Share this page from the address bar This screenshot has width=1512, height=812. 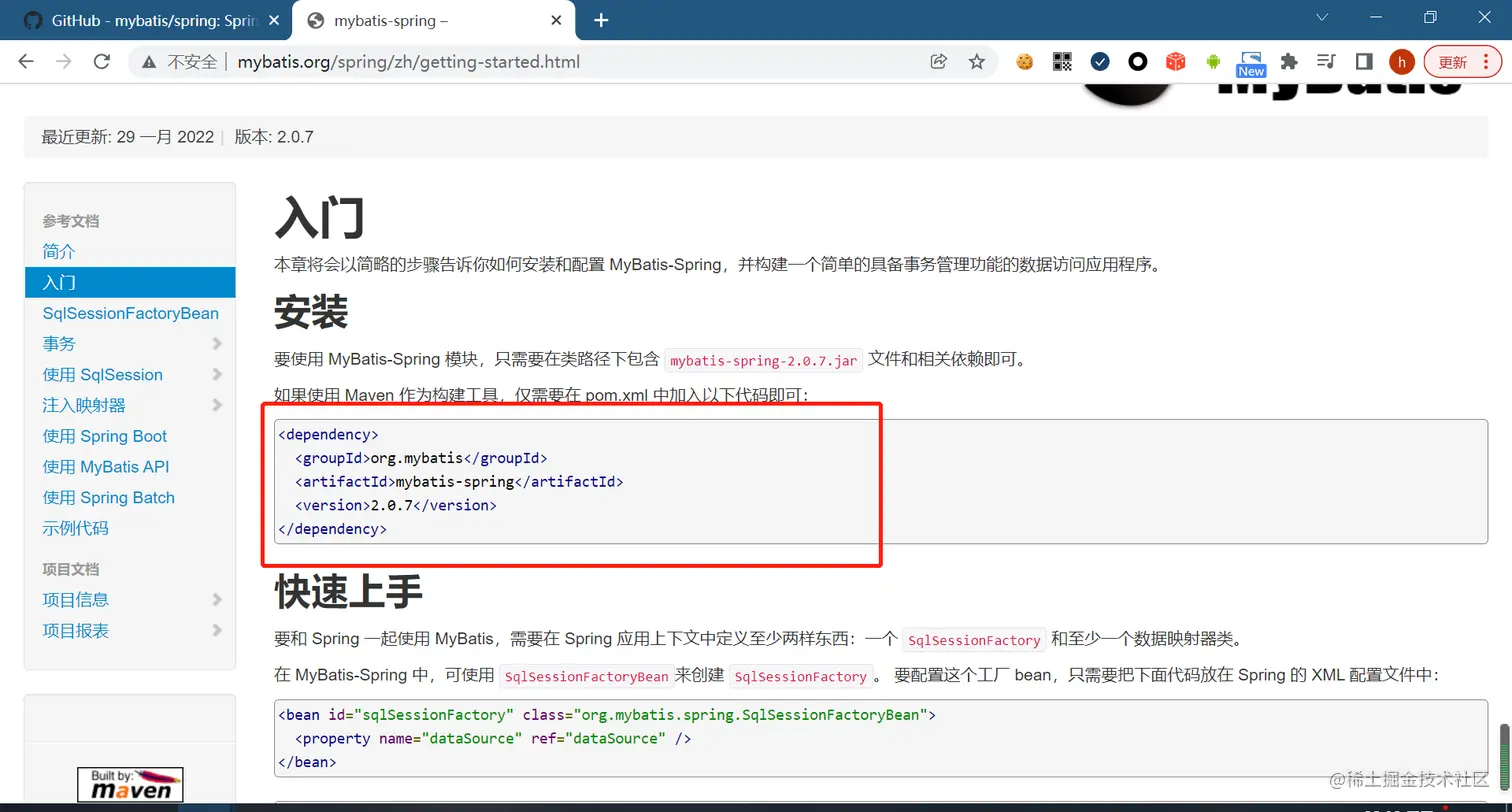point(938,62)
